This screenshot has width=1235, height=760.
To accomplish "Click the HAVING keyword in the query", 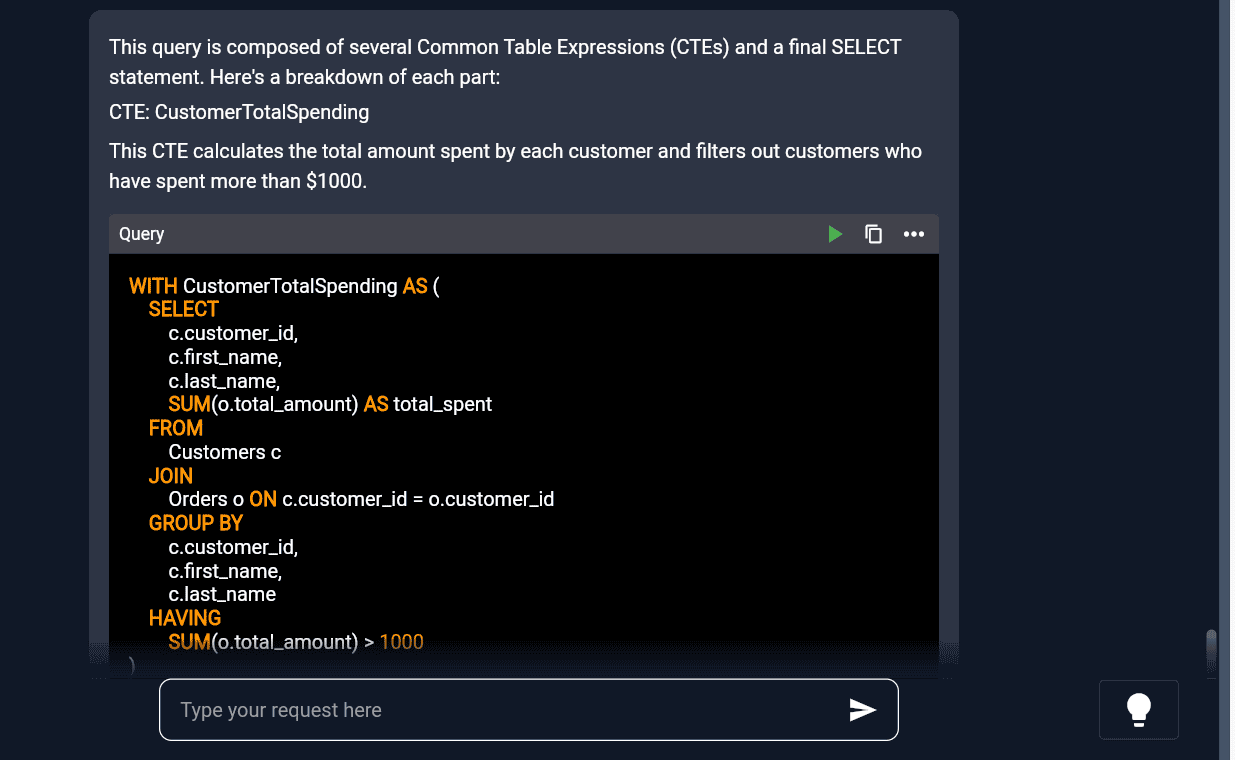I will [185, 618].
